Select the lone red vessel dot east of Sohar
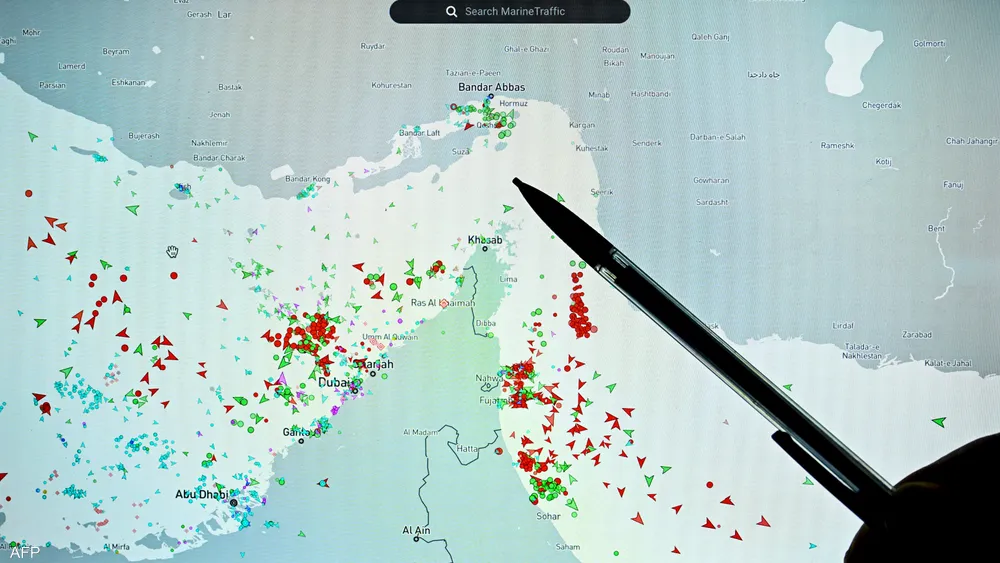This screenshot has height=563, width=1000. point(707,484)
